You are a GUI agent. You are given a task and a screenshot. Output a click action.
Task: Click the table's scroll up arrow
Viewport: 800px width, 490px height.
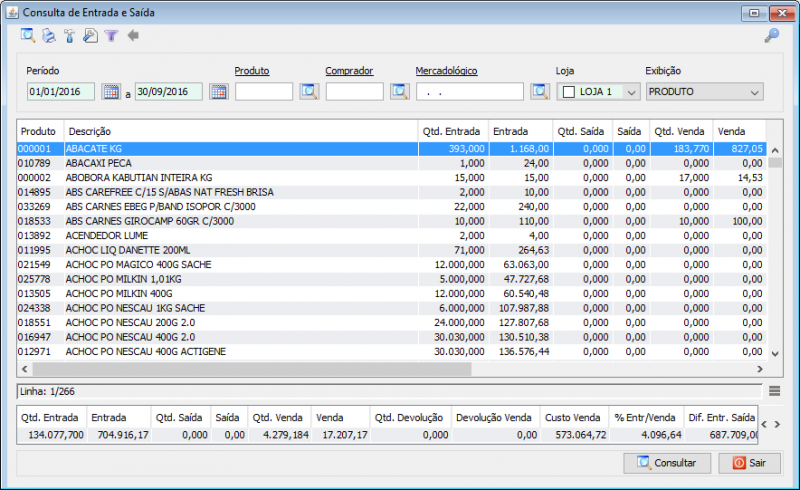click(775, 150)
